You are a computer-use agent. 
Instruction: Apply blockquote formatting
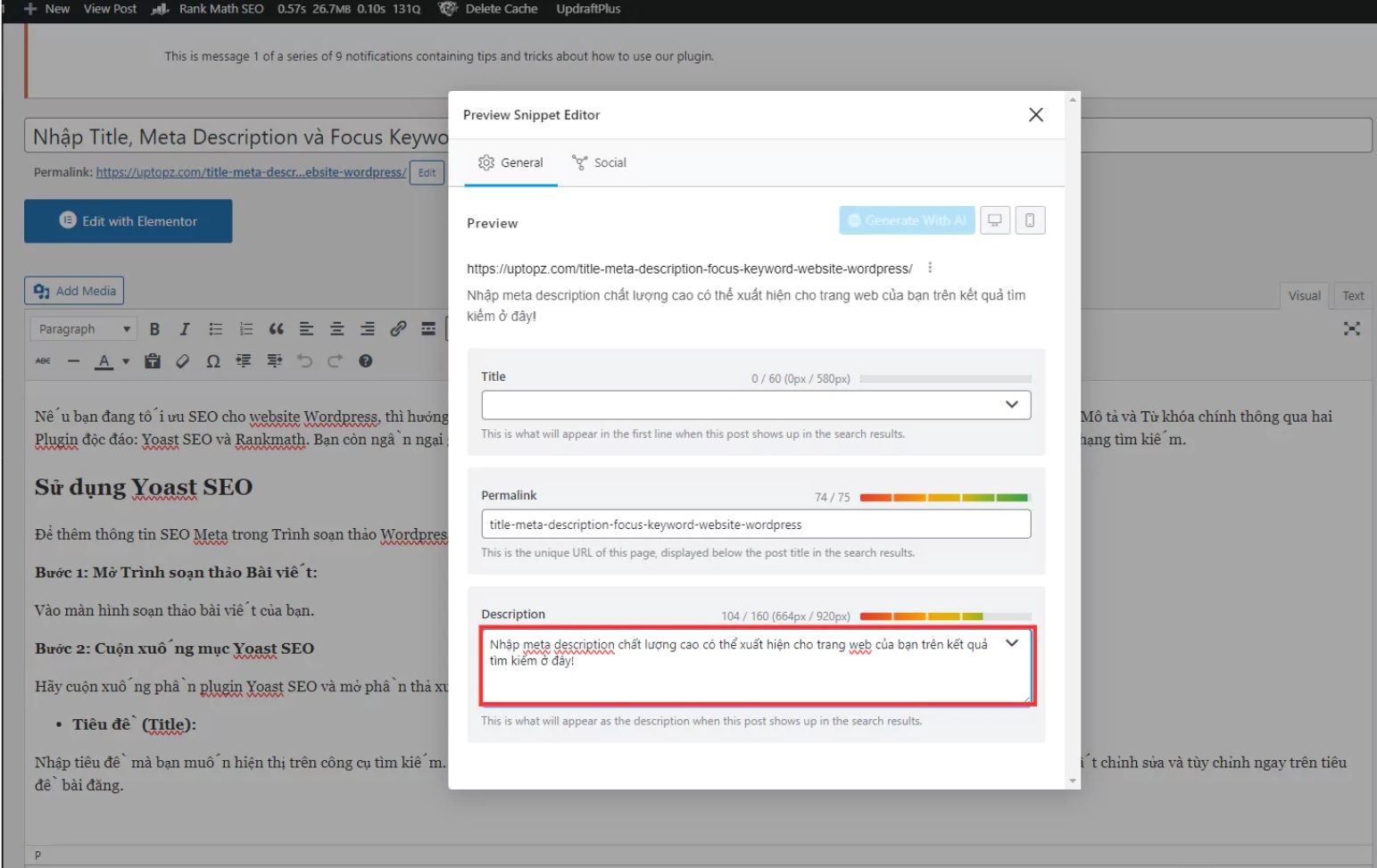tap(277, 329)
